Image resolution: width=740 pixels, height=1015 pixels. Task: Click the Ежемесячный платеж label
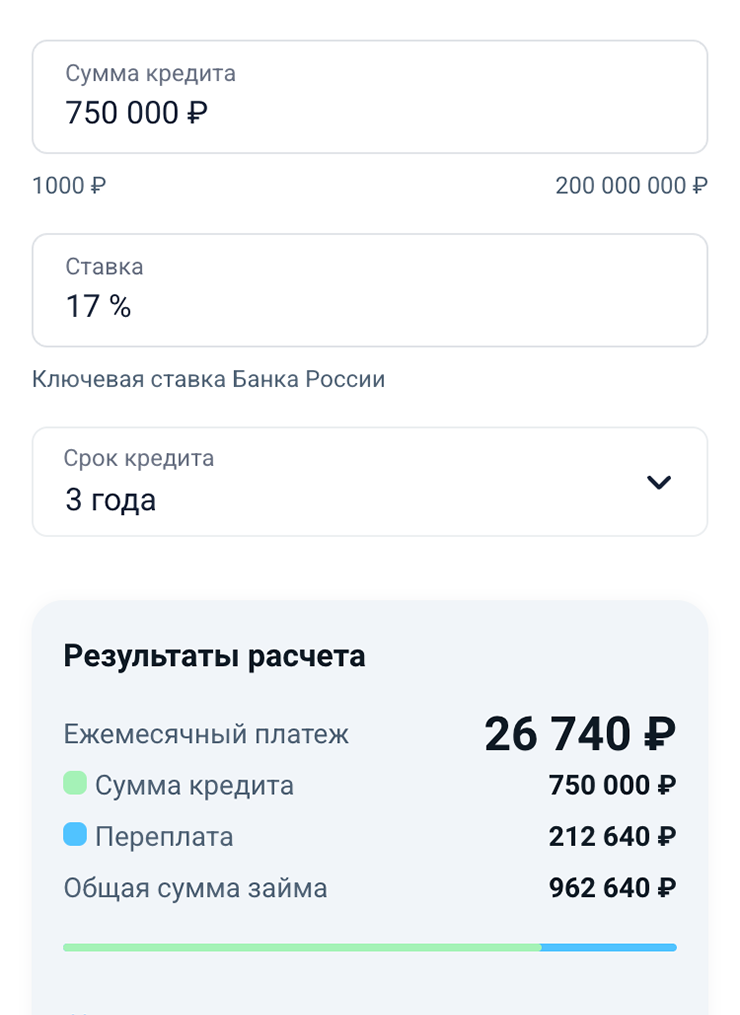click(206, 735)
